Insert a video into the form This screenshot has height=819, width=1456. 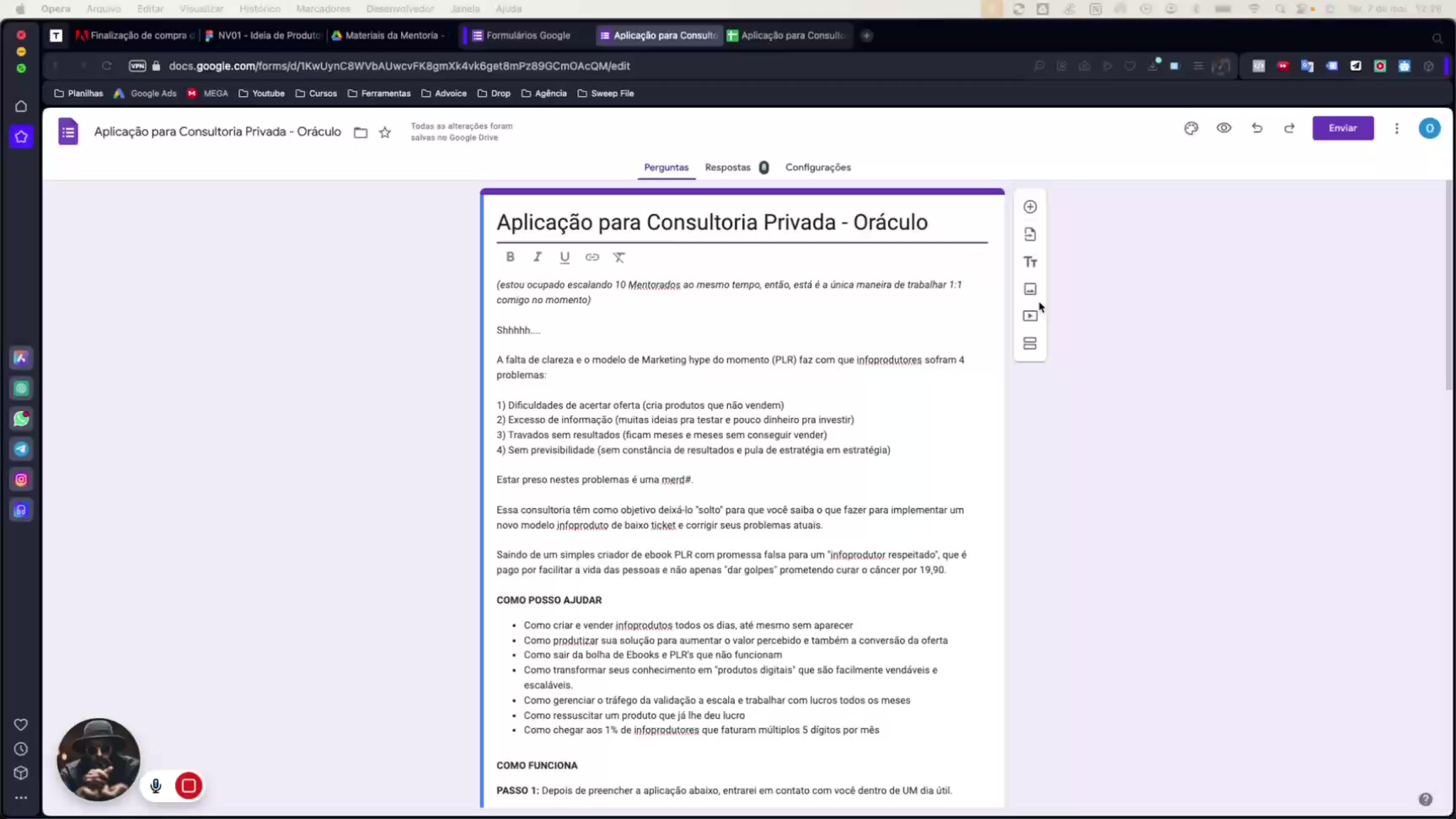1030,316
